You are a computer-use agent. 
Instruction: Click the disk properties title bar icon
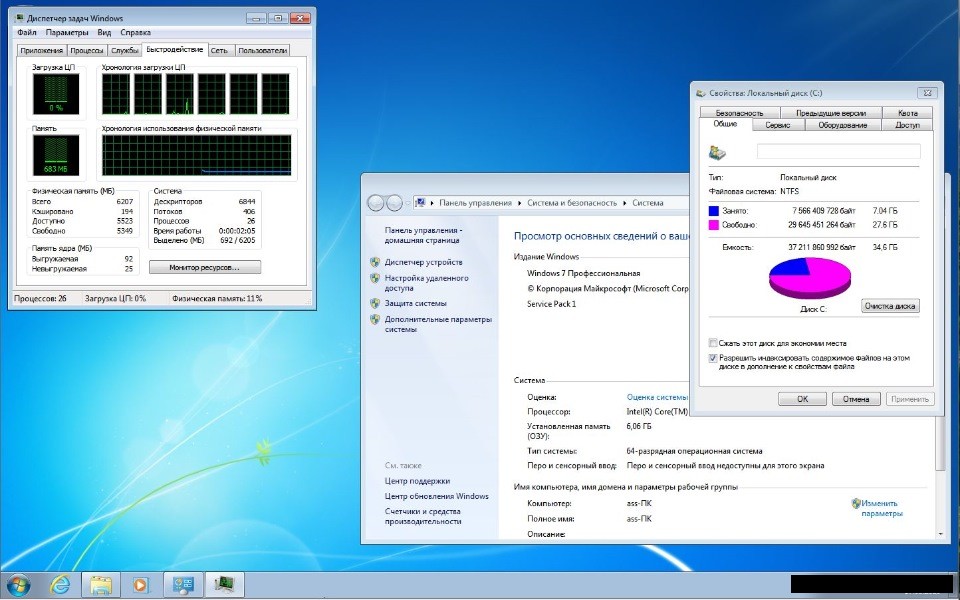pos(701,93)
